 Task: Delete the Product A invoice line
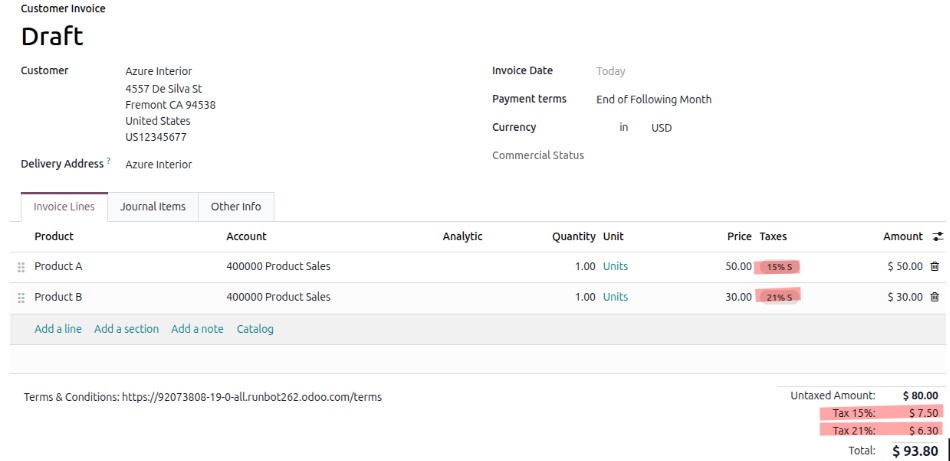coord(934,267)
